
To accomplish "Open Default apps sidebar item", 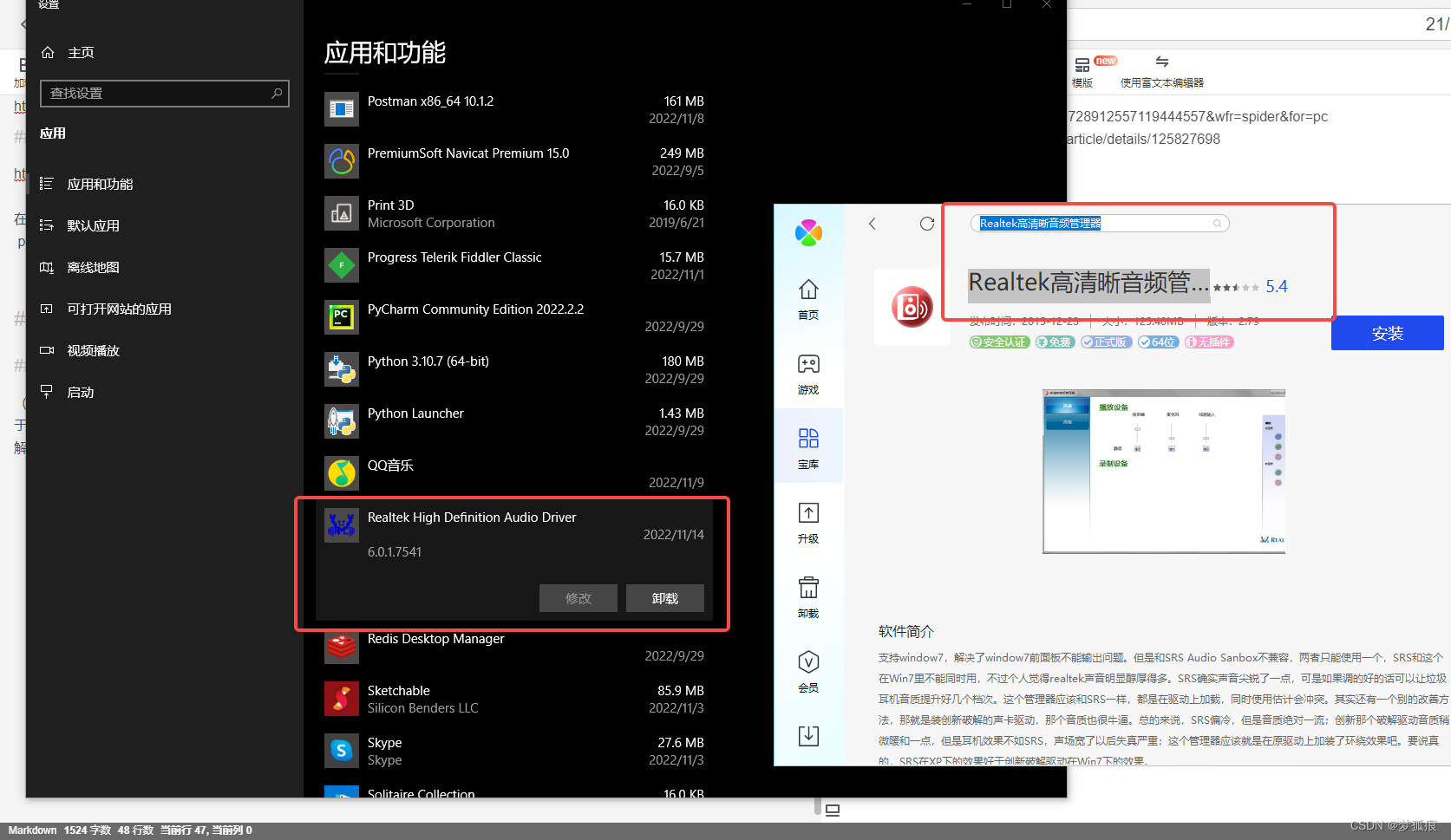I will tap(93, 225).
